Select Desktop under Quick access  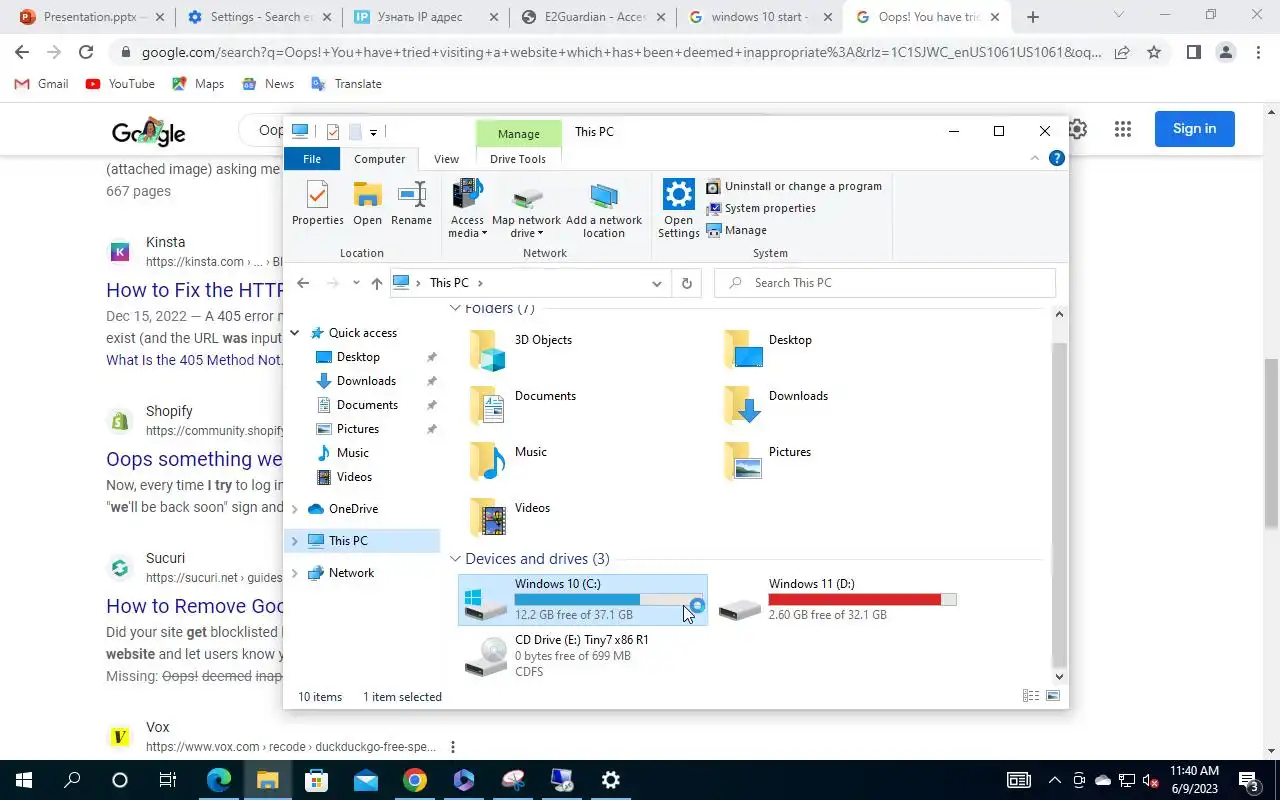[x=358, y=357]
